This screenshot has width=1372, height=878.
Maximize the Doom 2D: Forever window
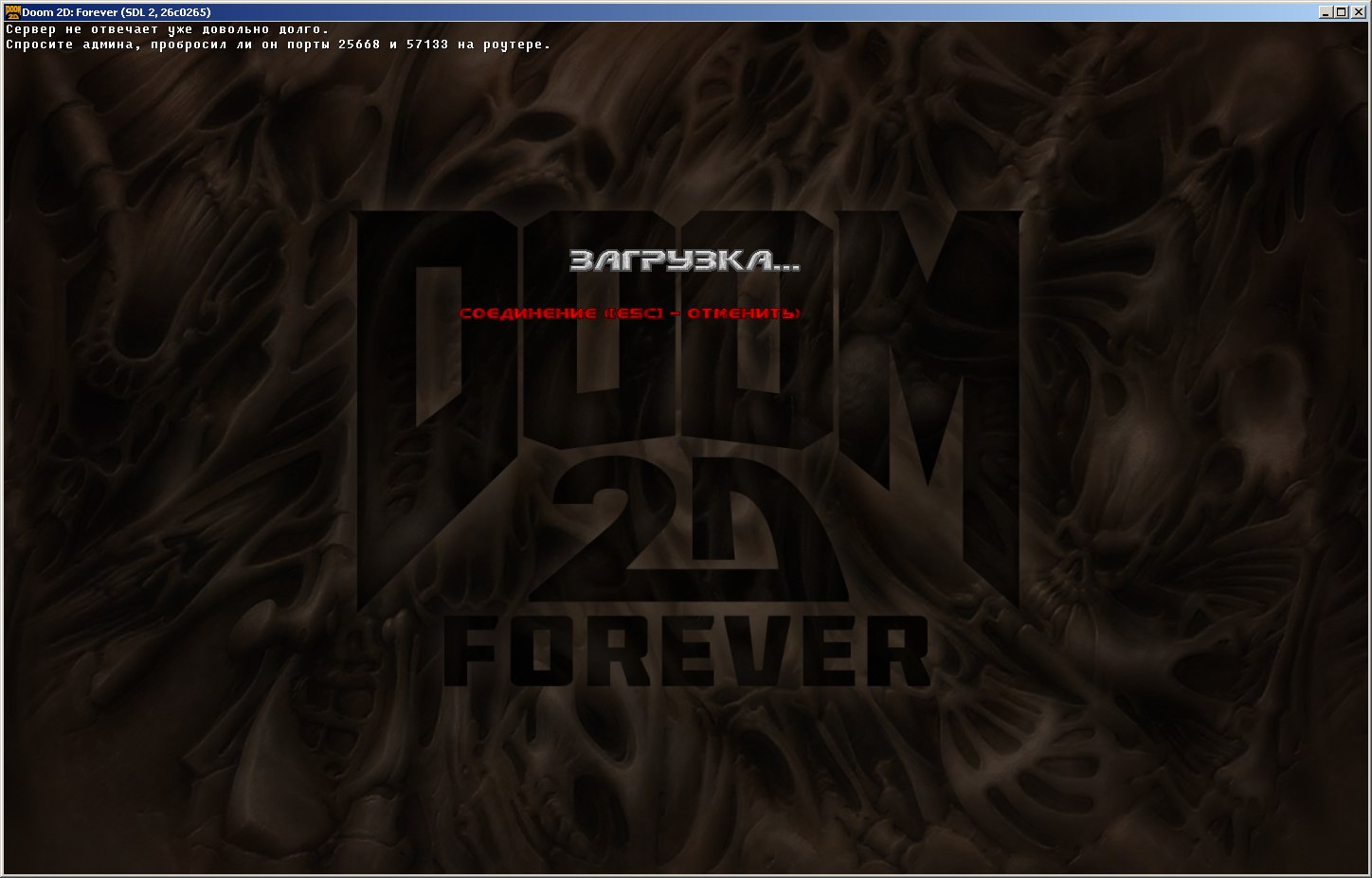click(x=1341, y=12)
